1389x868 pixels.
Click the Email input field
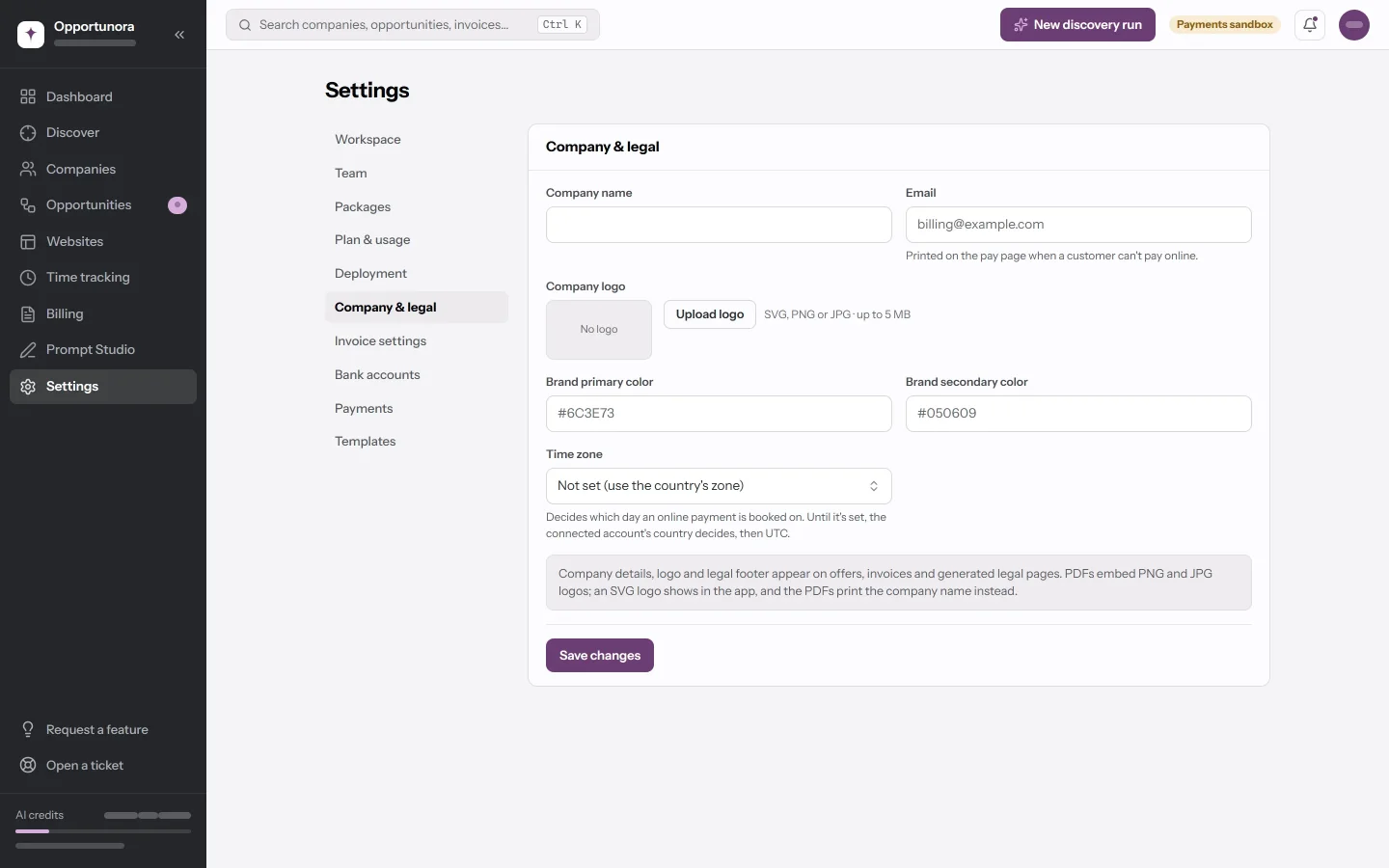click(x=1078, y=225)
